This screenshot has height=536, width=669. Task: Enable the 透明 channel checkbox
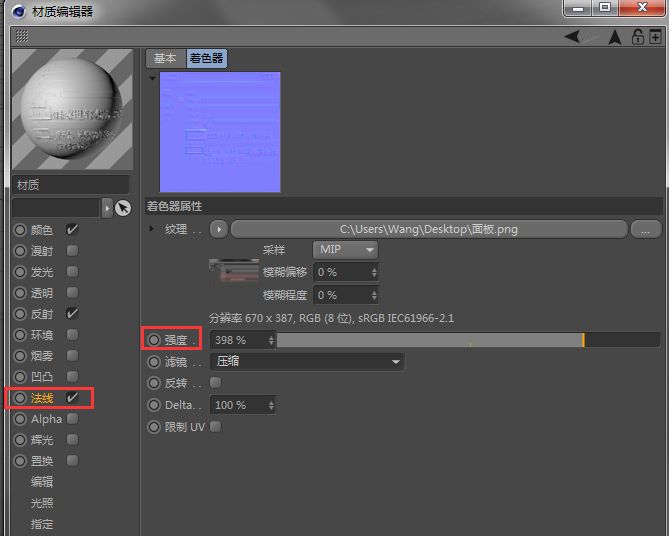coord(73,292)
